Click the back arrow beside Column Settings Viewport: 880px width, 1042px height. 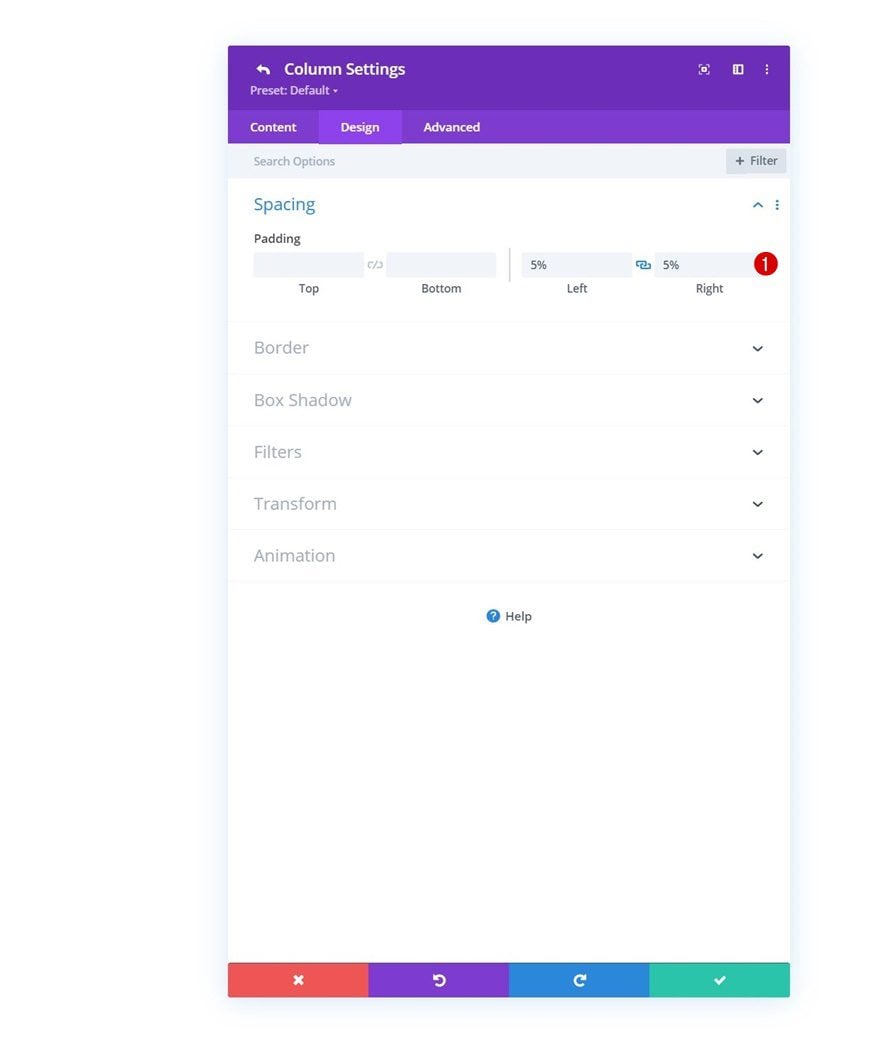tap(263, 69)
